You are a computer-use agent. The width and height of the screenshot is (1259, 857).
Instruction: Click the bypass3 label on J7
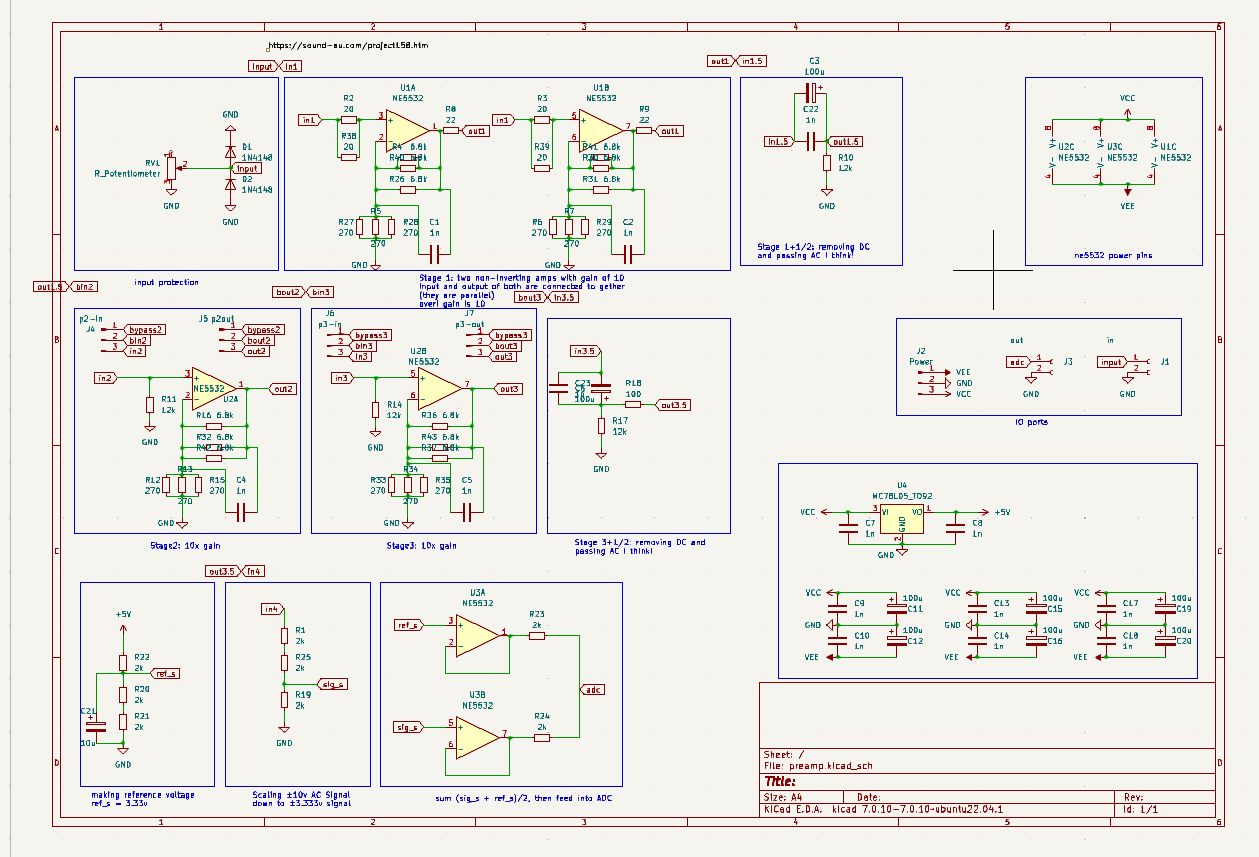point(511,335)
